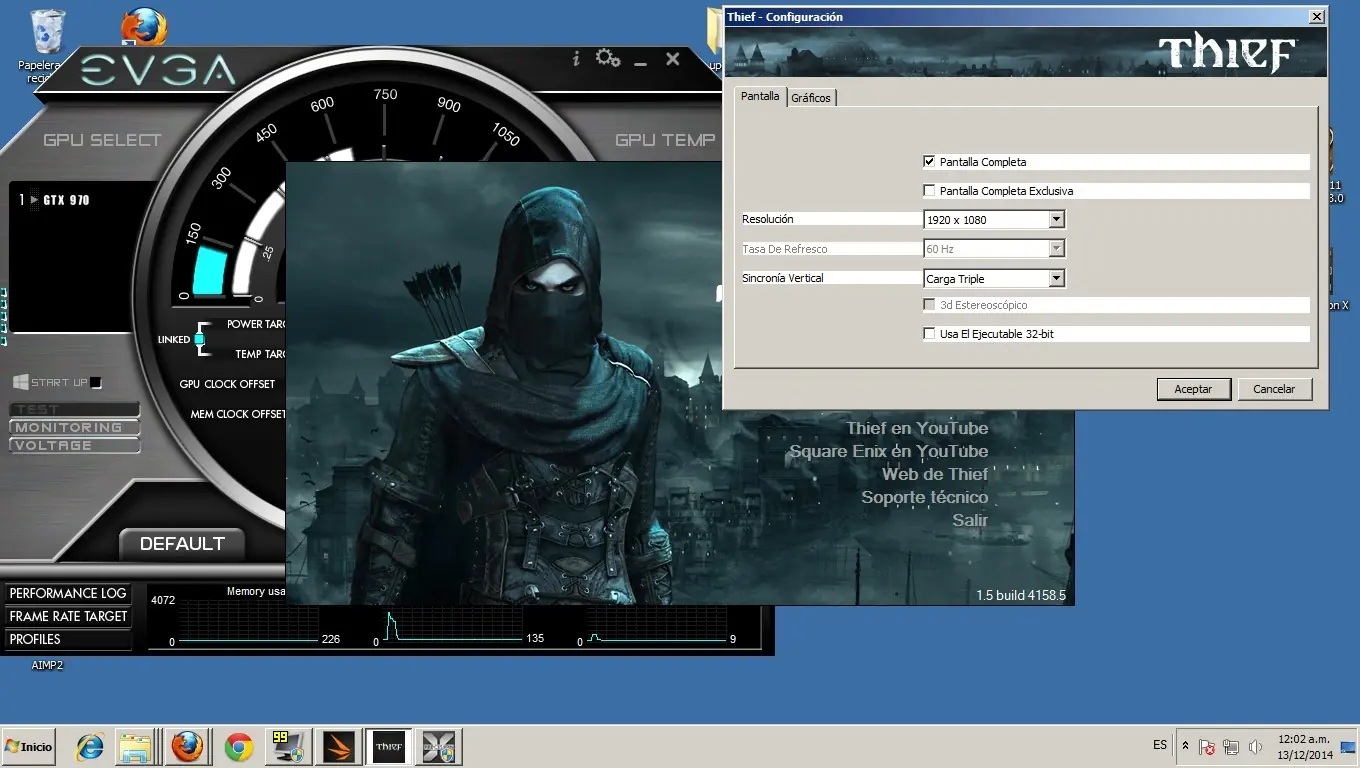
Task: Enable Usa El Ejecutable 32-bit checkbox
Action: (x=930, y=334)
